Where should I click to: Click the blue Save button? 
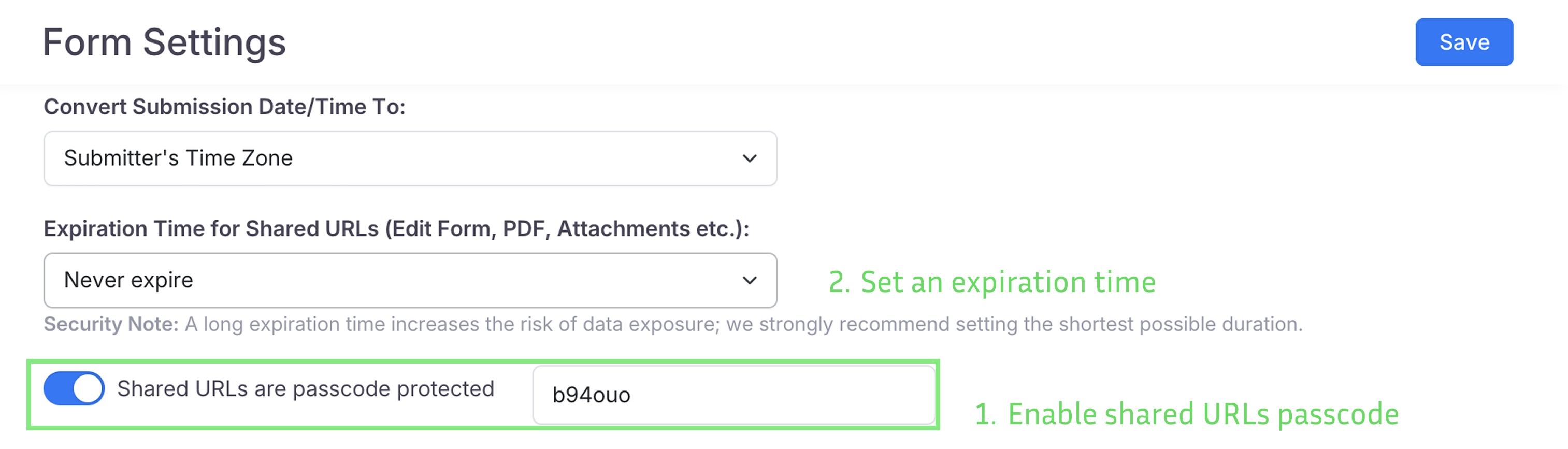1463,42
